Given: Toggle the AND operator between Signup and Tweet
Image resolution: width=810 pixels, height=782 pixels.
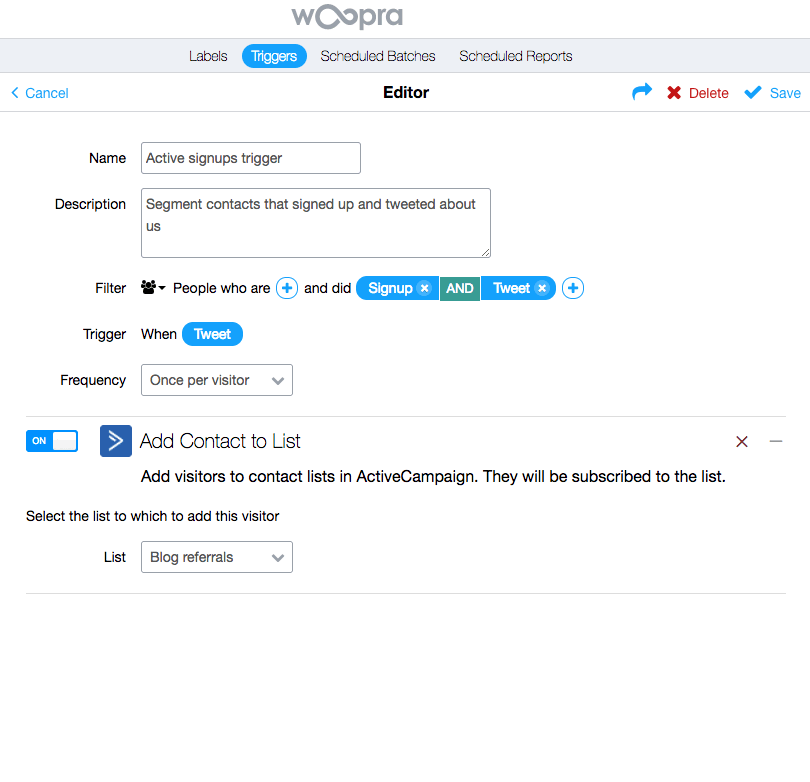Looking at the screenshot, I should (x=459, y=288).
